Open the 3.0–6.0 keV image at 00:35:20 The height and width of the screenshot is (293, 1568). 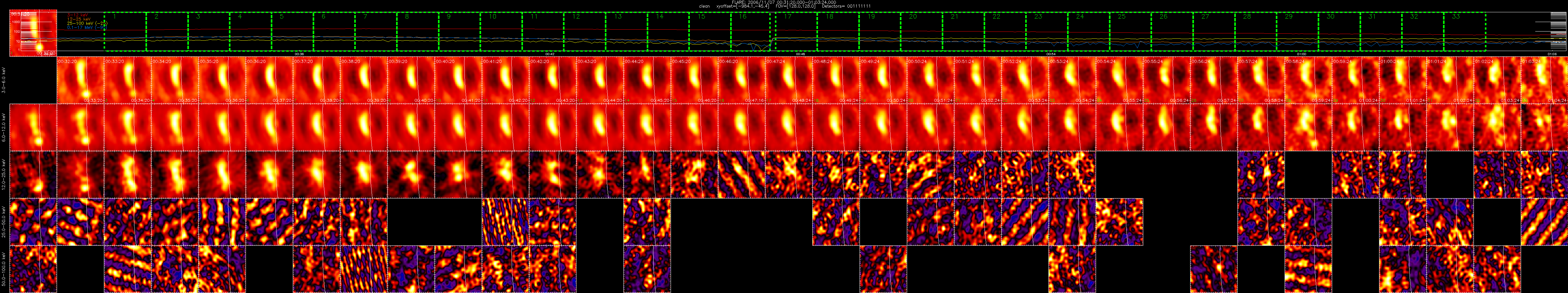[x=222, y=80]
